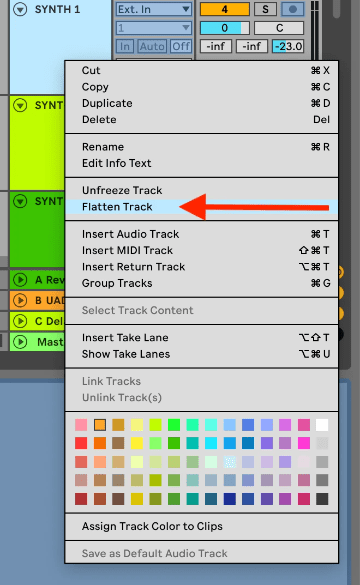
Task: Open the input channel 1 dropdown
Action: pos(154,28)
